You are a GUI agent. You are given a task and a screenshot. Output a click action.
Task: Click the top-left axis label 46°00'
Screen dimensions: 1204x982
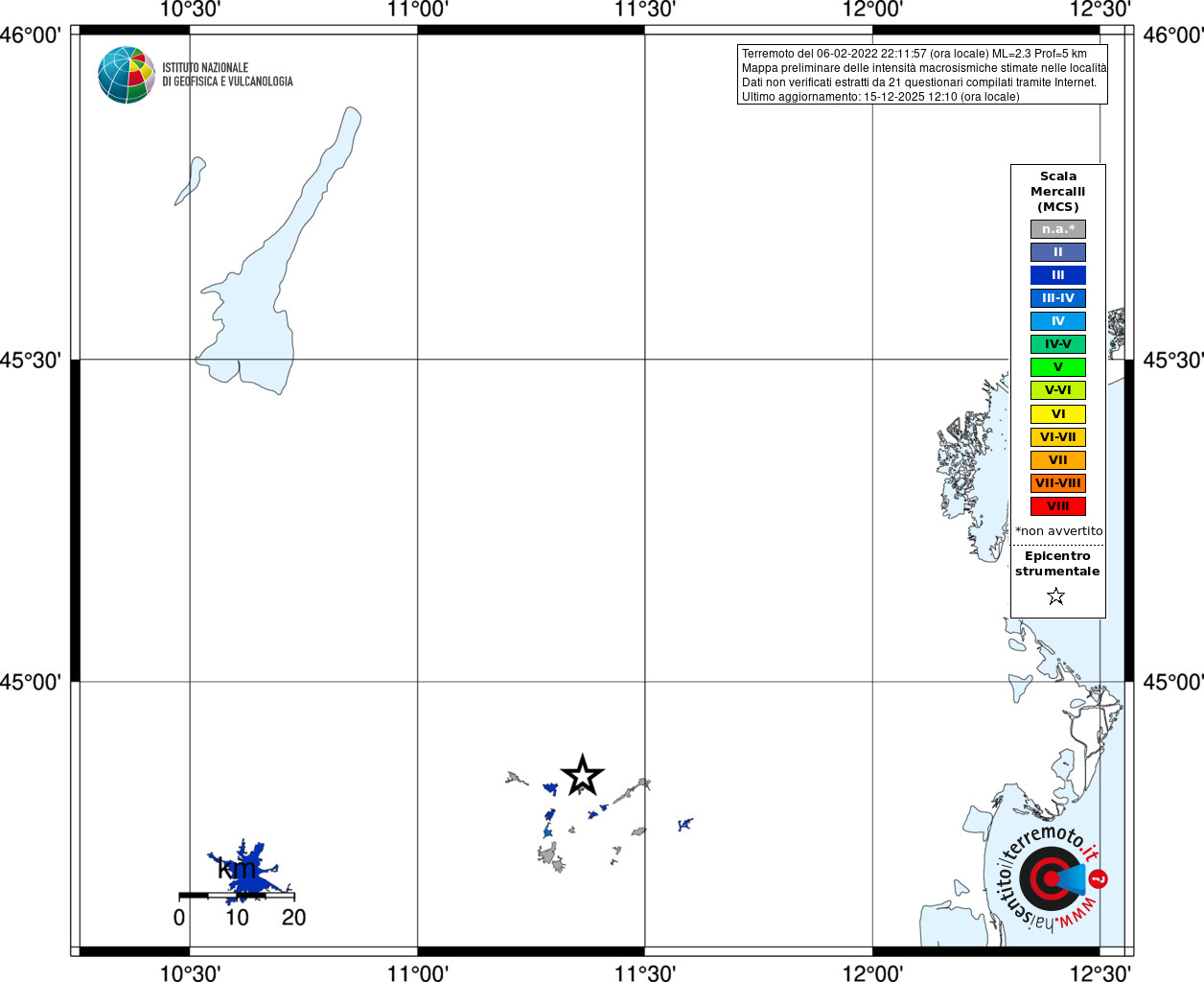tap(31, 35)
